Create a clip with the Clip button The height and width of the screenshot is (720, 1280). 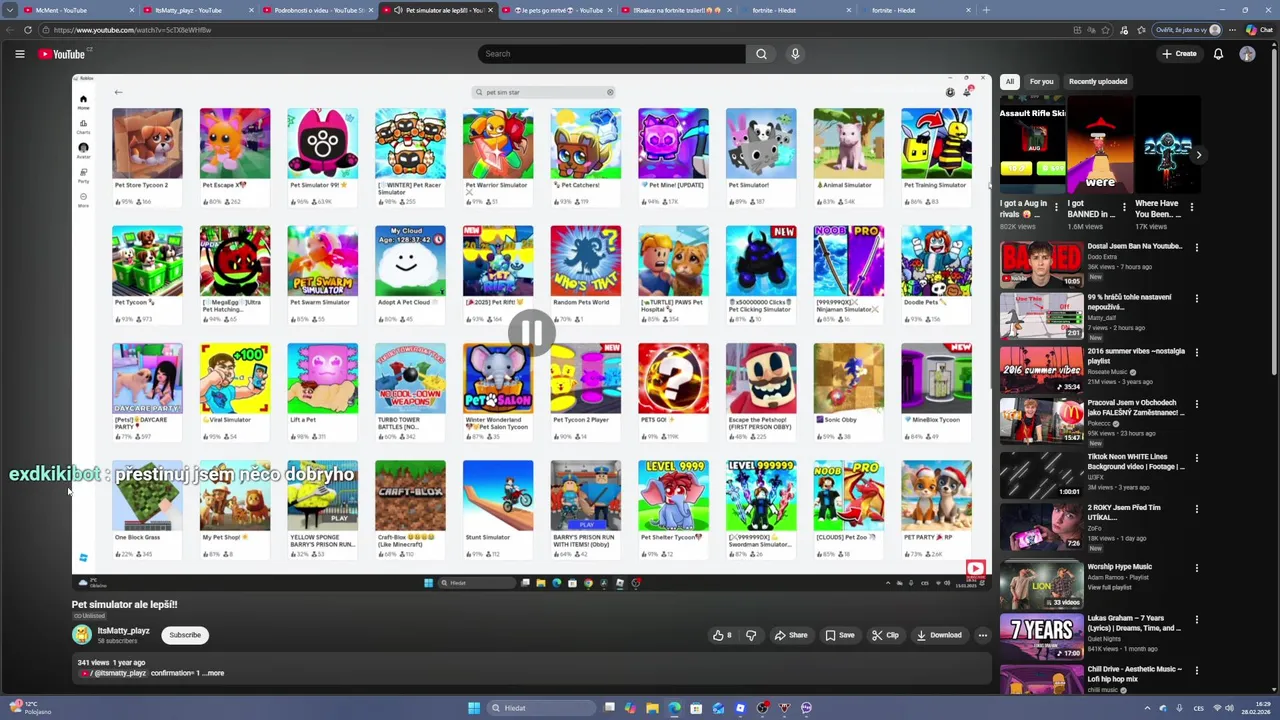tap(885, 635)
